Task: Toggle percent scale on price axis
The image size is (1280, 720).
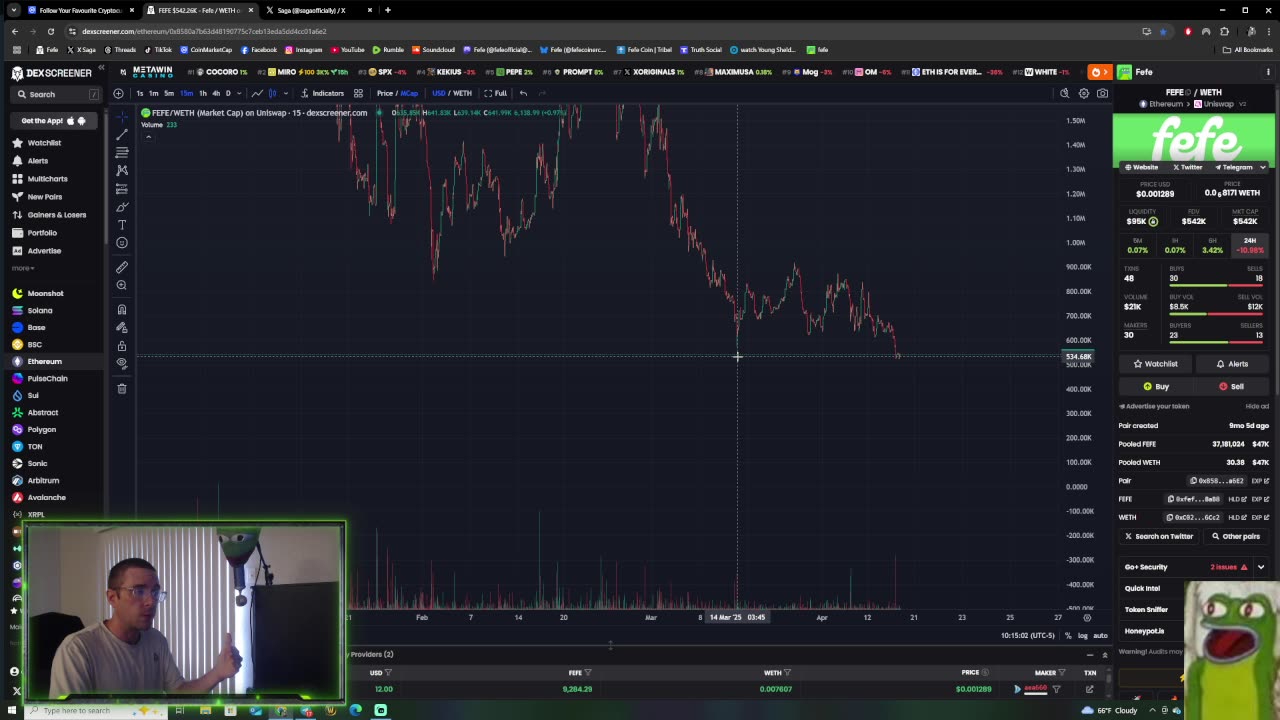Action: [x=1068, y=635]
